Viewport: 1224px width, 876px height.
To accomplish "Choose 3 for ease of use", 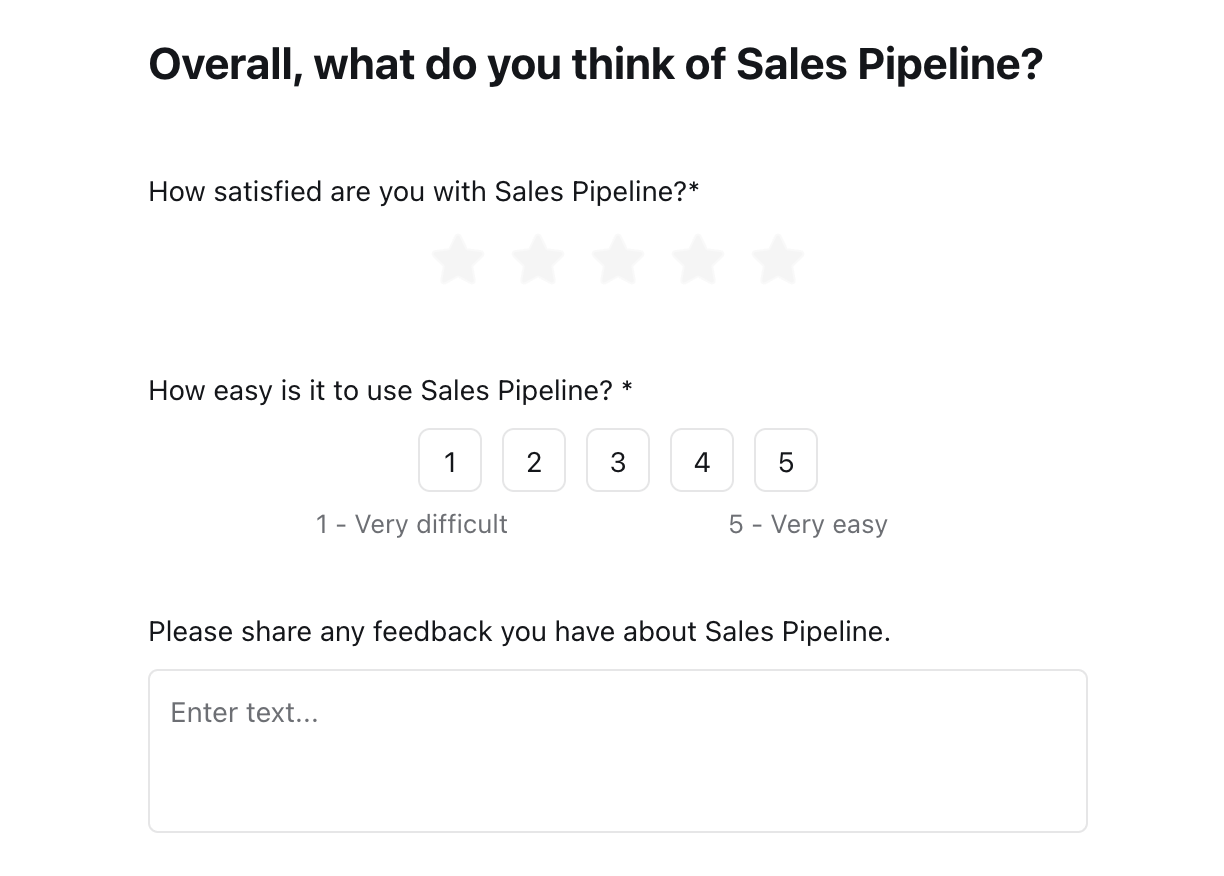I will coord(618,461).
